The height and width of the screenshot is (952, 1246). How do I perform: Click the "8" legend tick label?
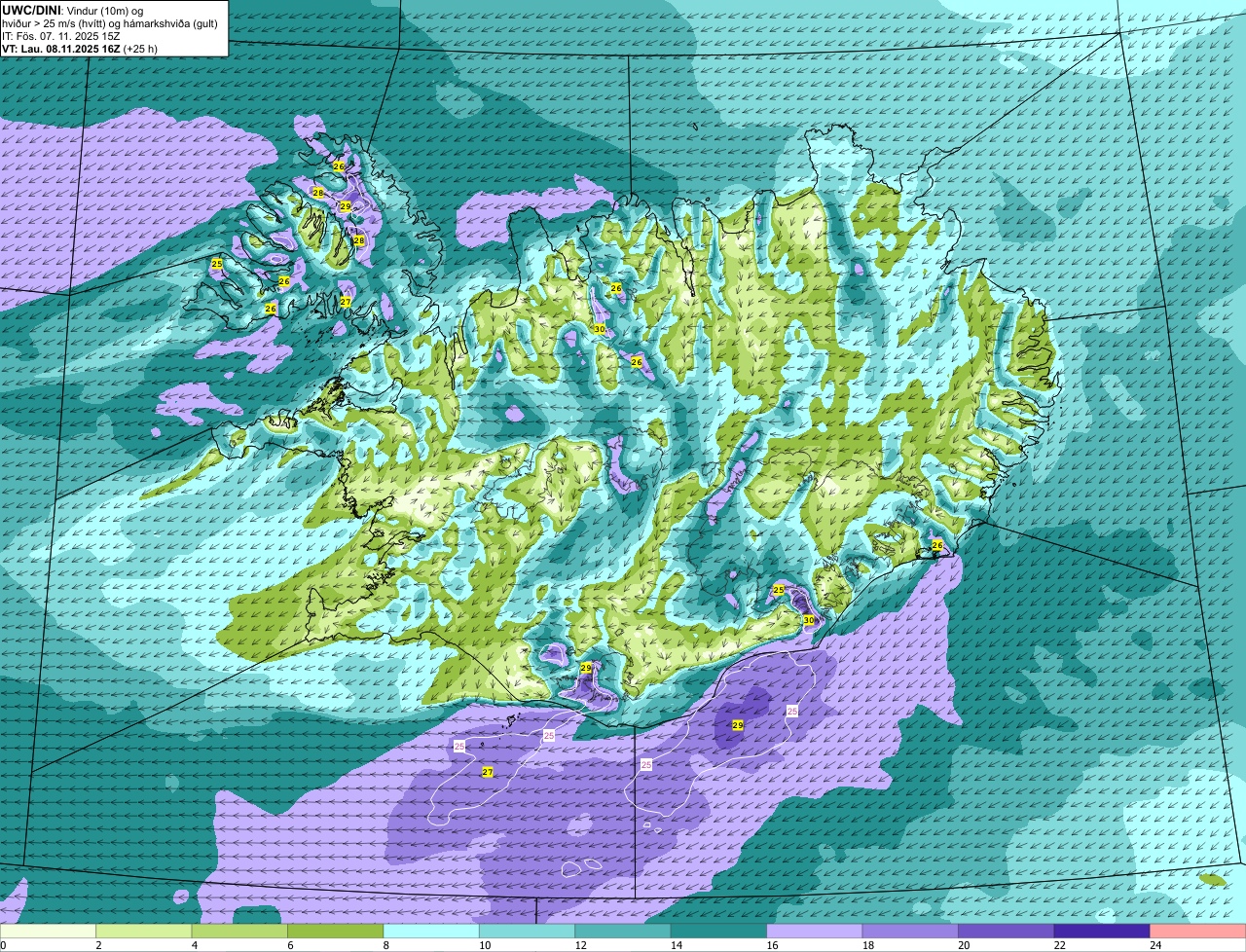pyautogui.click(x=385, y=945)
